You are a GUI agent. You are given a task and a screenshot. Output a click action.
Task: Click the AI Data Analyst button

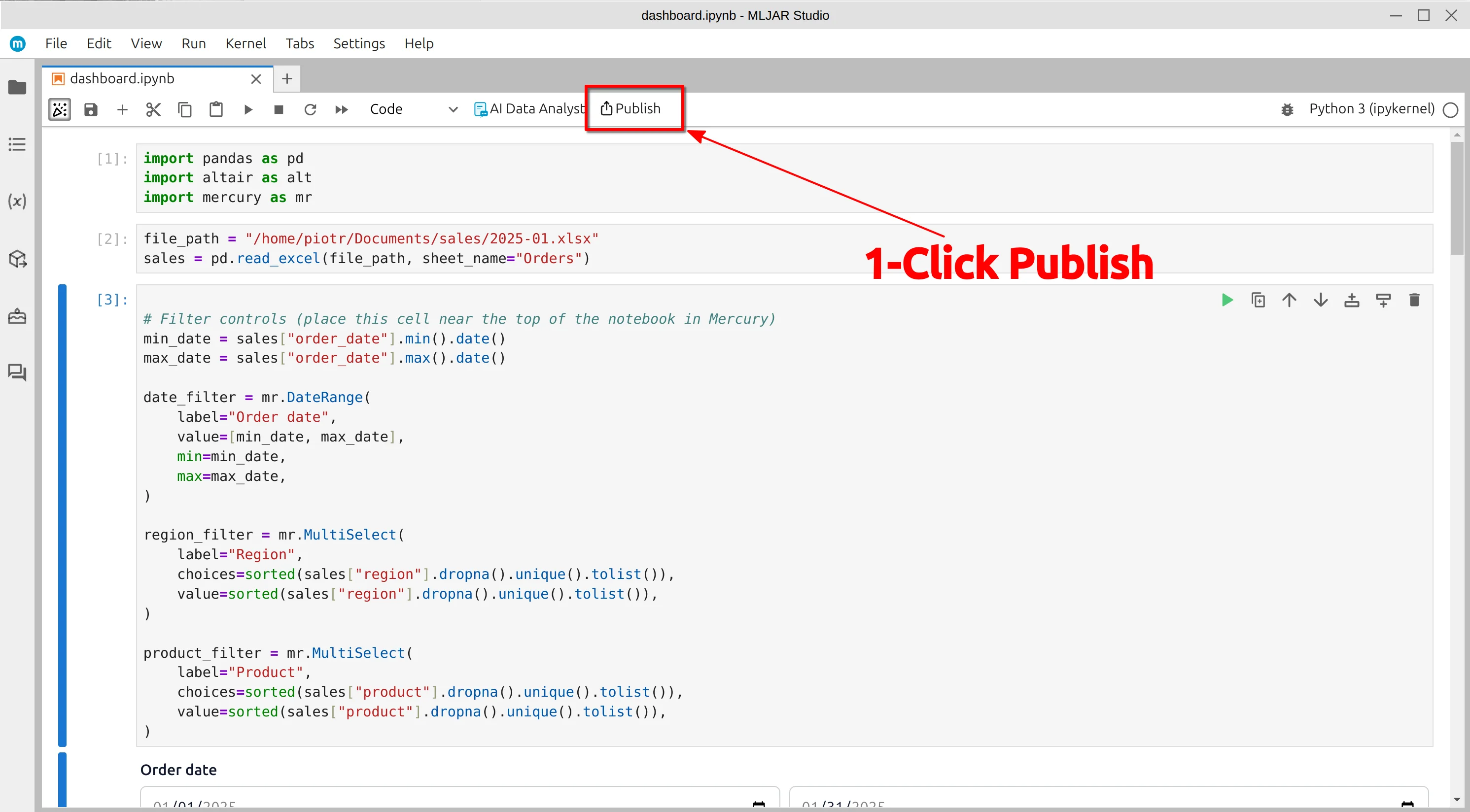coord(529,109)
